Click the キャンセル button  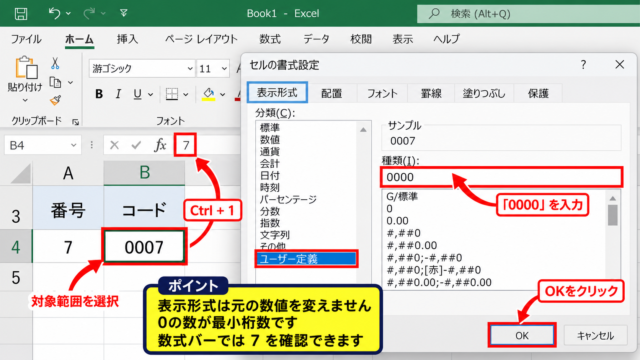pos(595,336)
